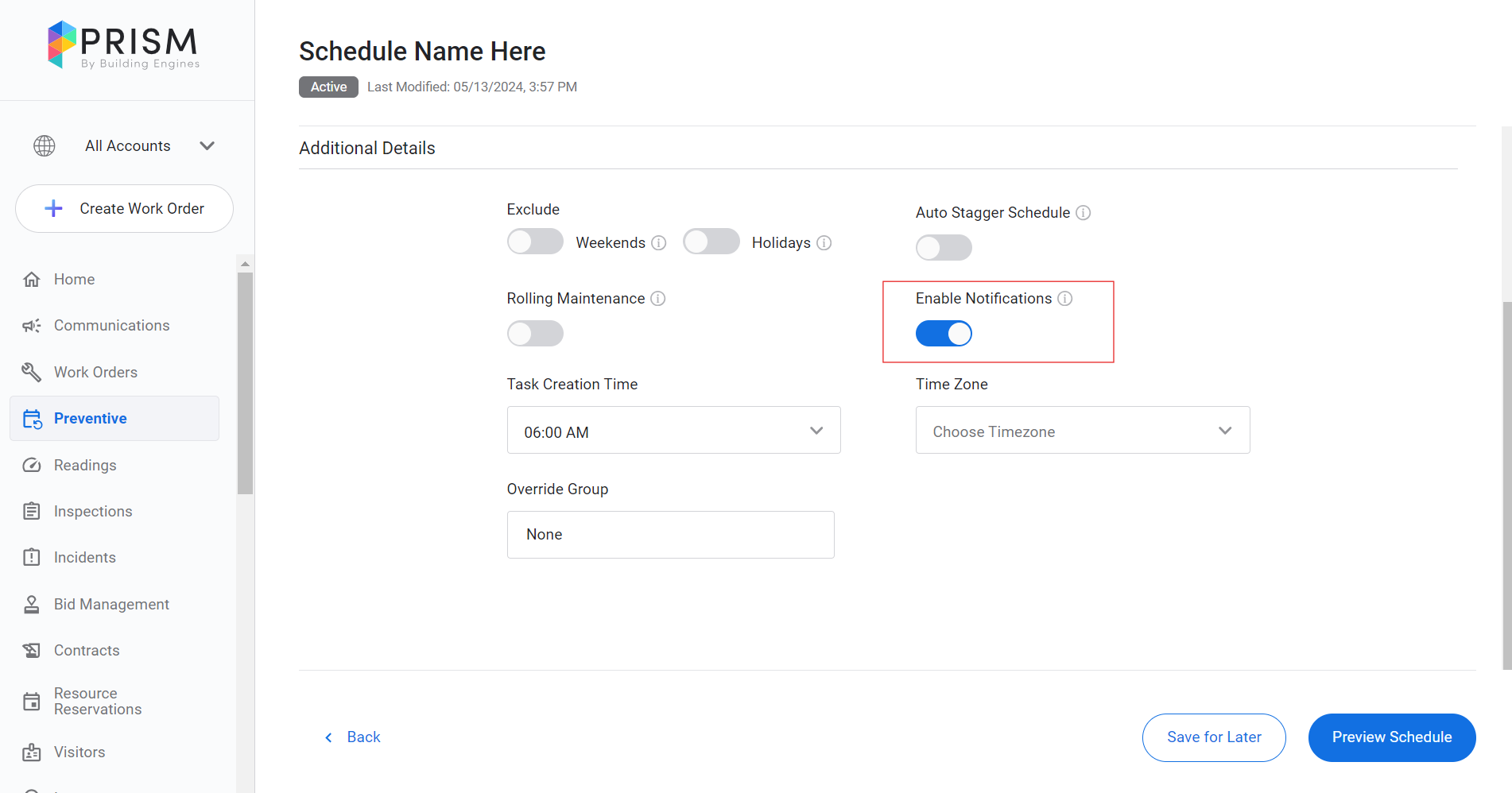The image size is (1512, 793).
Task: Click the left chevron beside Back
Action: (x=329, y=737)
